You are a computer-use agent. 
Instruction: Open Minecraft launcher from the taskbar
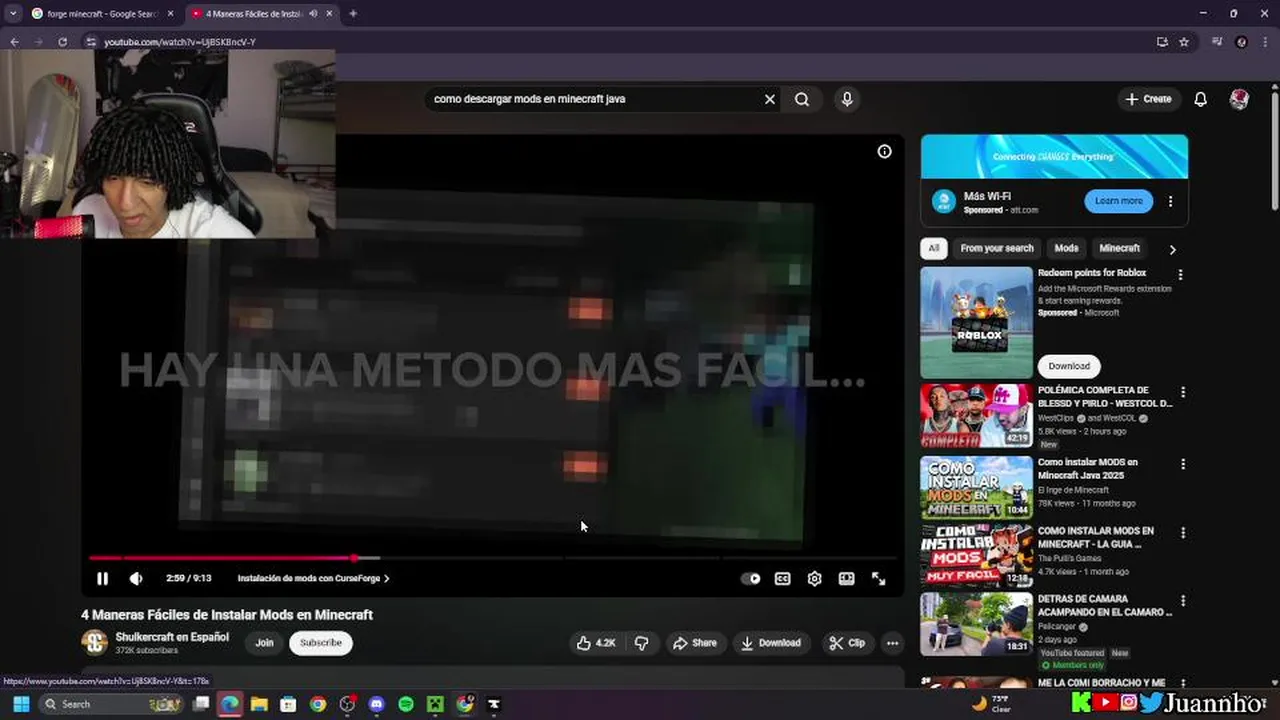pyautogui.click(x=435, y=704)
